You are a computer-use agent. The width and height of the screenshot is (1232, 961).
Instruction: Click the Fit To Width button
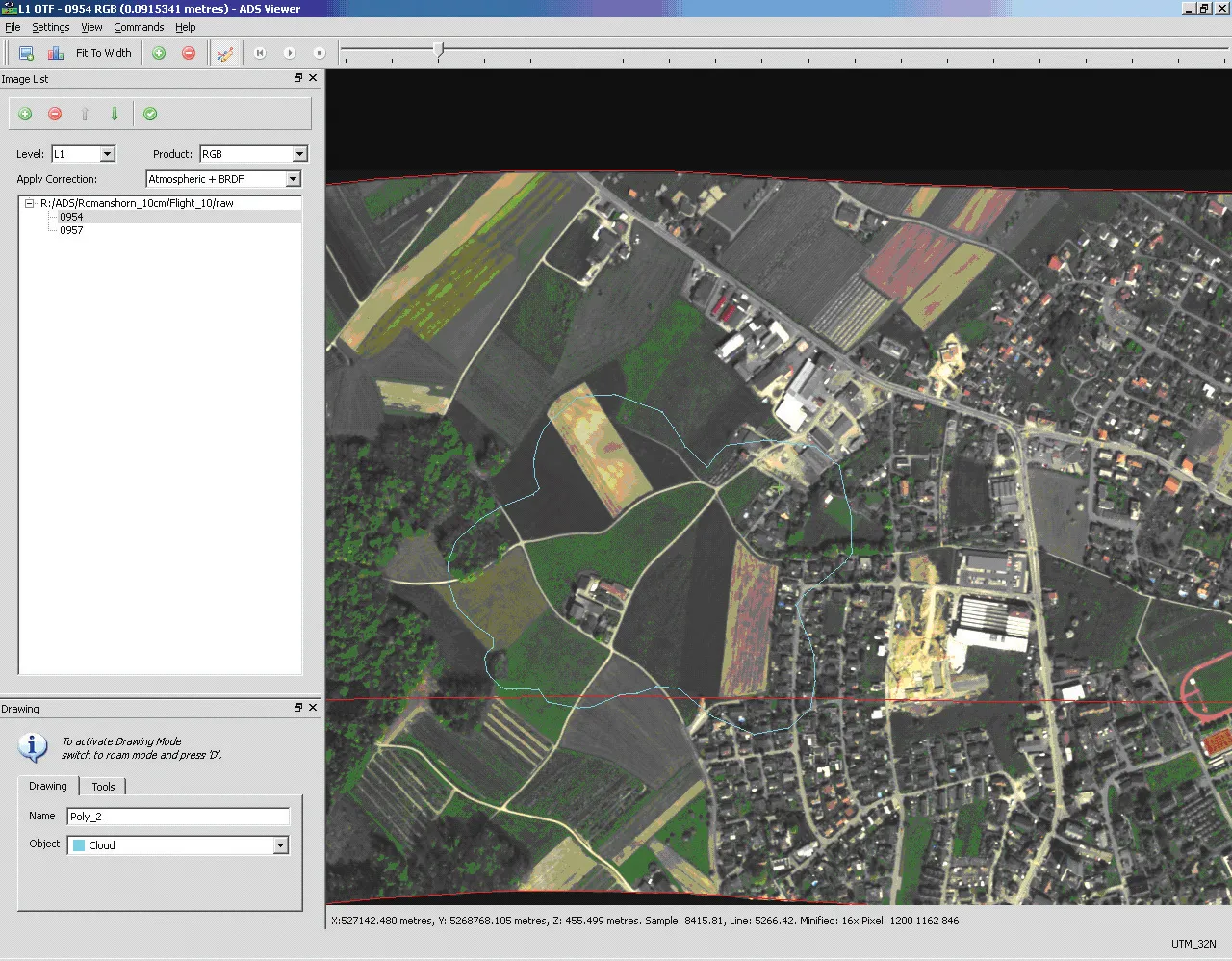(x=104, y=53)
